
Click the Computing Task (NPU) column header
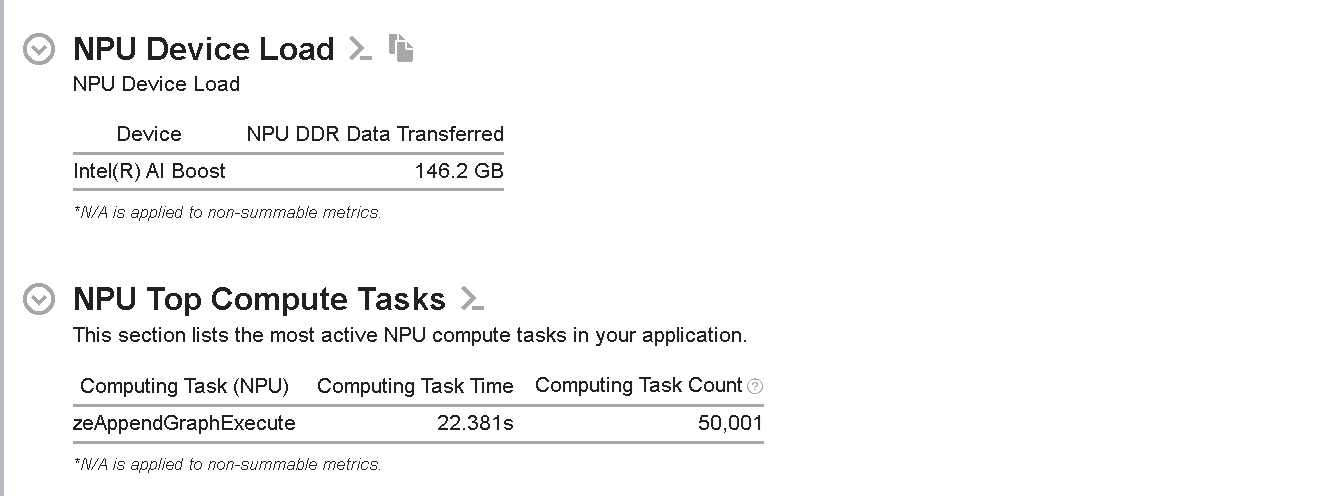point(184,386)
